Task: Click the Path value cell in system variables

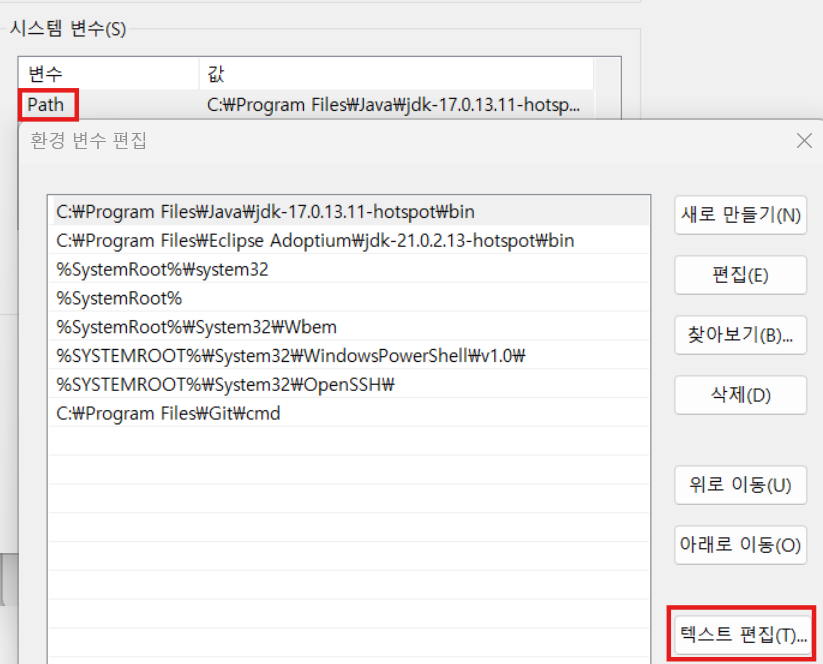Action: pos(394,105)
